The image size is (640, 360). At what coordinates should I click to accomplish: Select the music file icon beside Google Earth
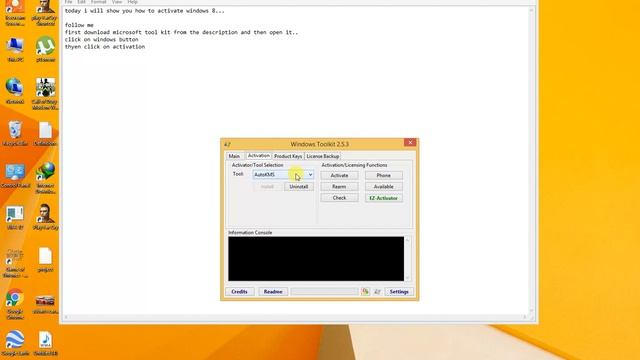tap(45, 343)
